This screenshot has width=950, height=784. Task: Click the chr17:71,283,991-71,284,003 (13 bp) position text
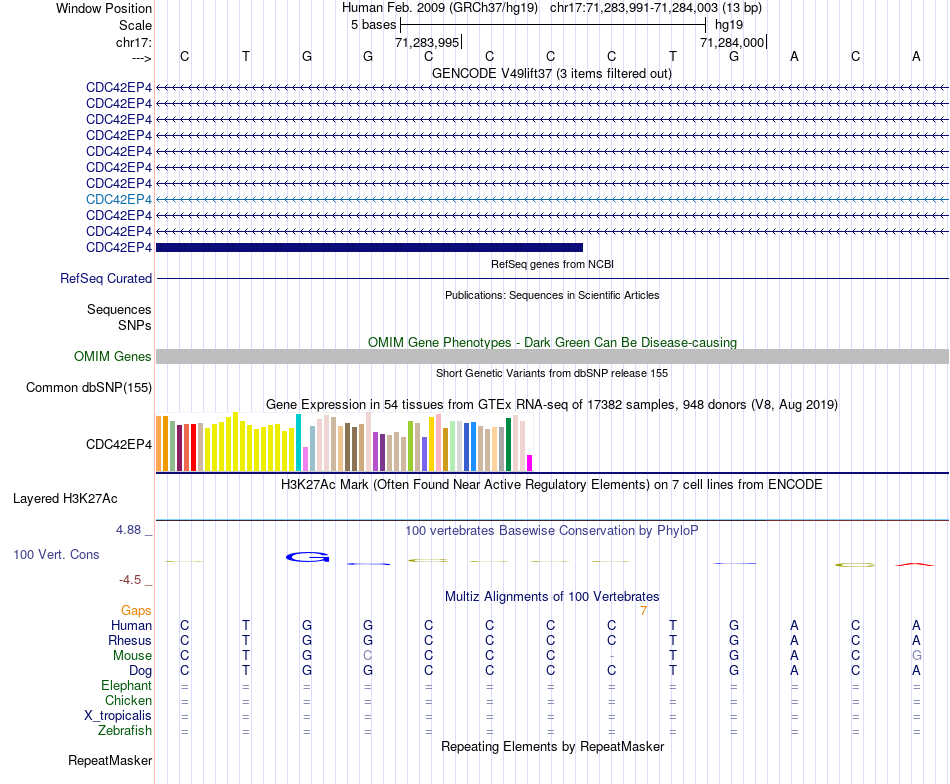(x=656, y=8)
